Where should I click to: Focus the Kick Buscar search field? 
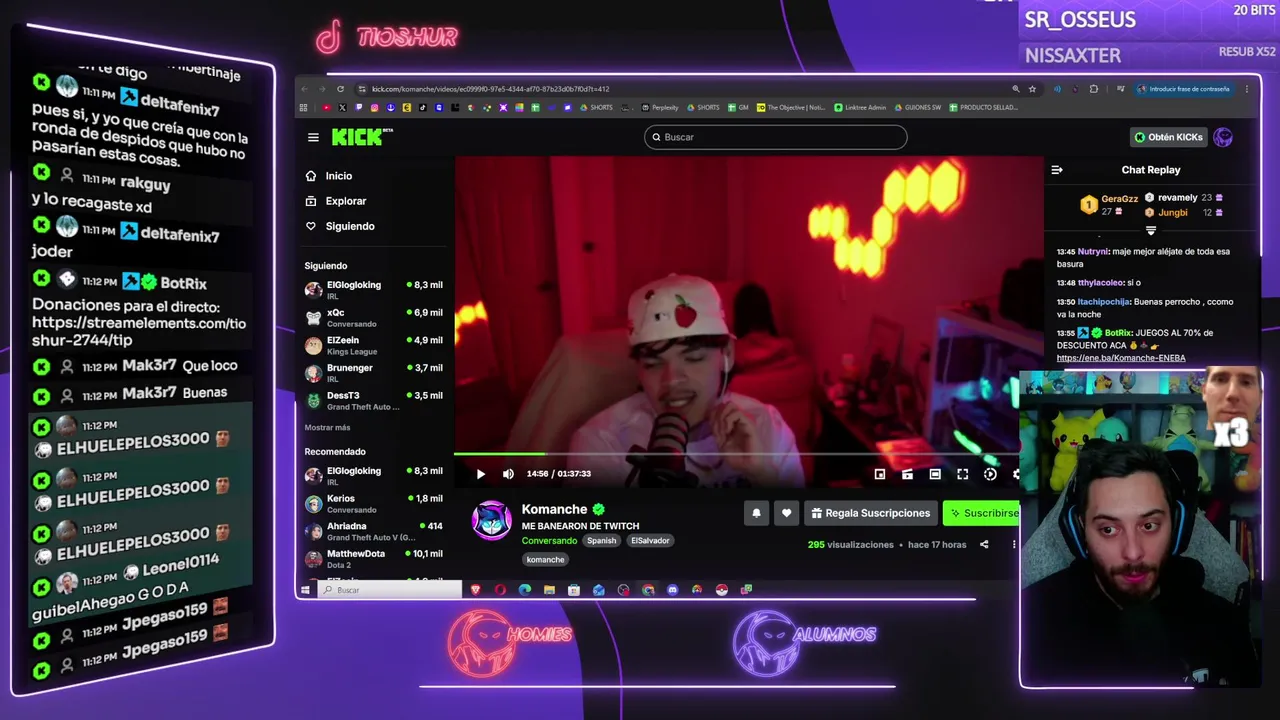tap(776, 137)
